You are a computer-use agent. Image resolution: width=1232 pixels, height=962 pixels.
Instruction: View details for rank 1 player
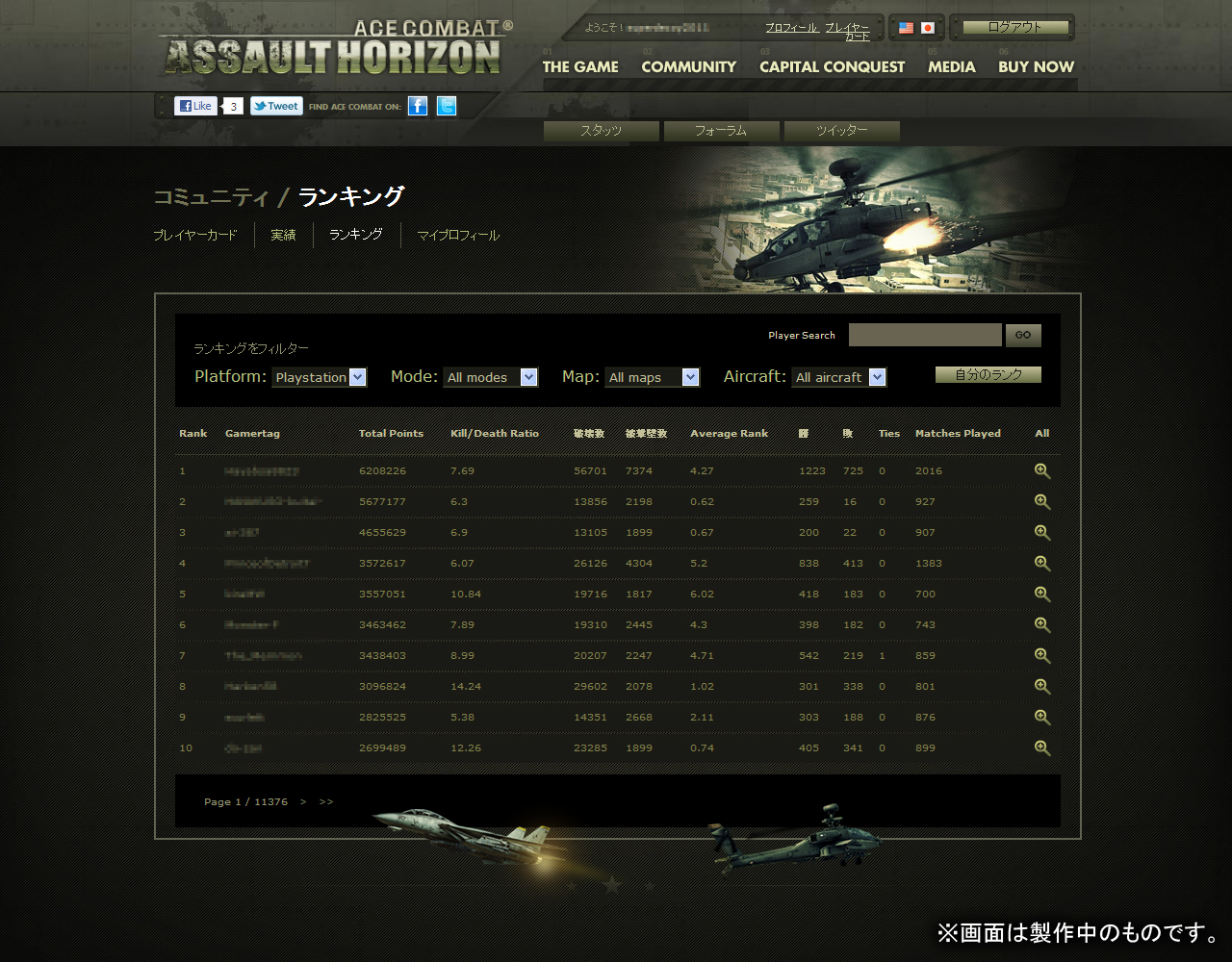[x=1042, y=471]
